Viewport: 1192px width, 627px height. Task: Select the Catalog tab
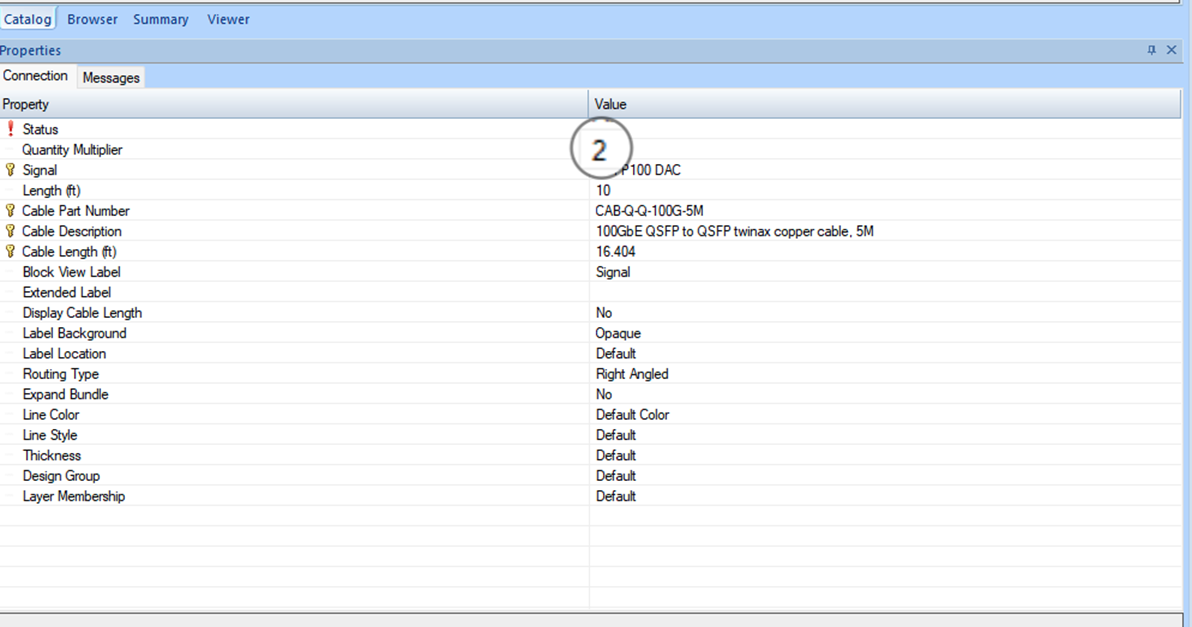(x=27, y=19)
